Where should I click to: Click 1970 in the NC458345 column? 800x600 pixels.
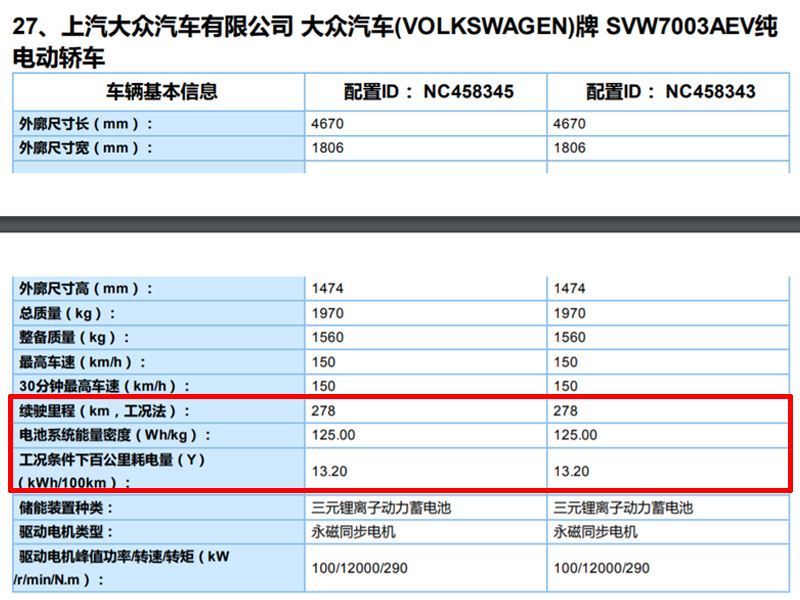(328, 313)
